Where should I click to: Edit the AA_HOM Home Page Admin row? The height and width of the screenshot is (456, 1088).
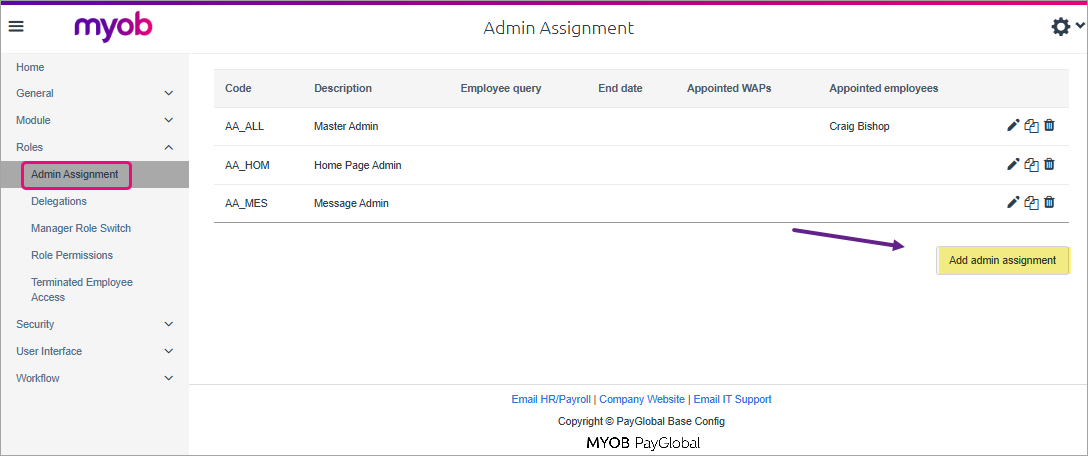point(1013,165)
